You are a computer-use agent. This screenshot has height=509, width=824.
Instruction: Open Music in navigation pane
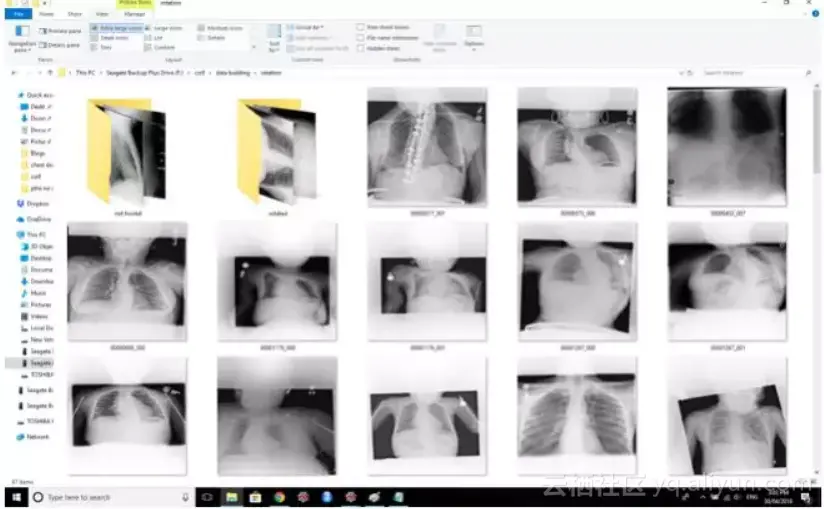pyautogui.click(x=33, y=293)
